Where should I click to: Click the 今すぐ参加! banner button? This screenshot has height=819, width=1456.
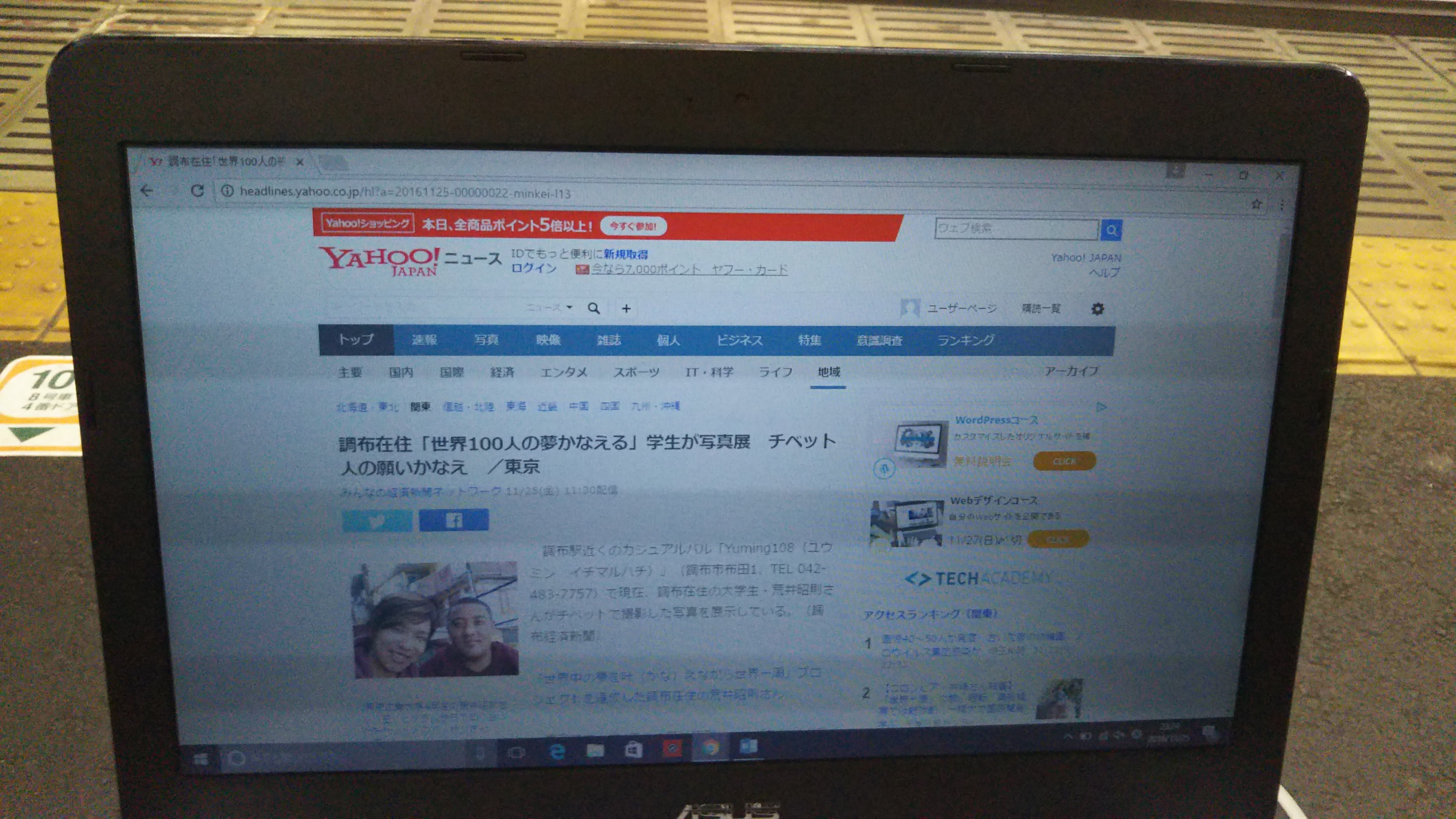click(x=633, y=226)
